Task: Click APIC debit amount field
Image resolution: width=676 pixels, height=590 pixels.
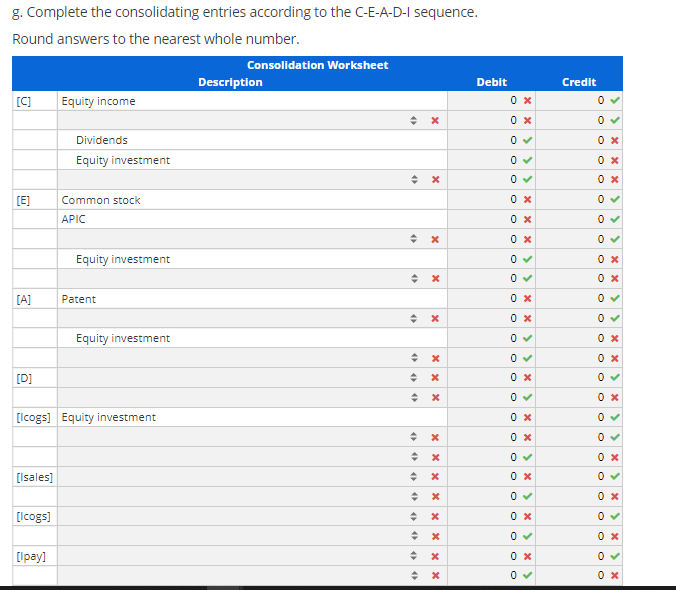Action: pos(491,219)
